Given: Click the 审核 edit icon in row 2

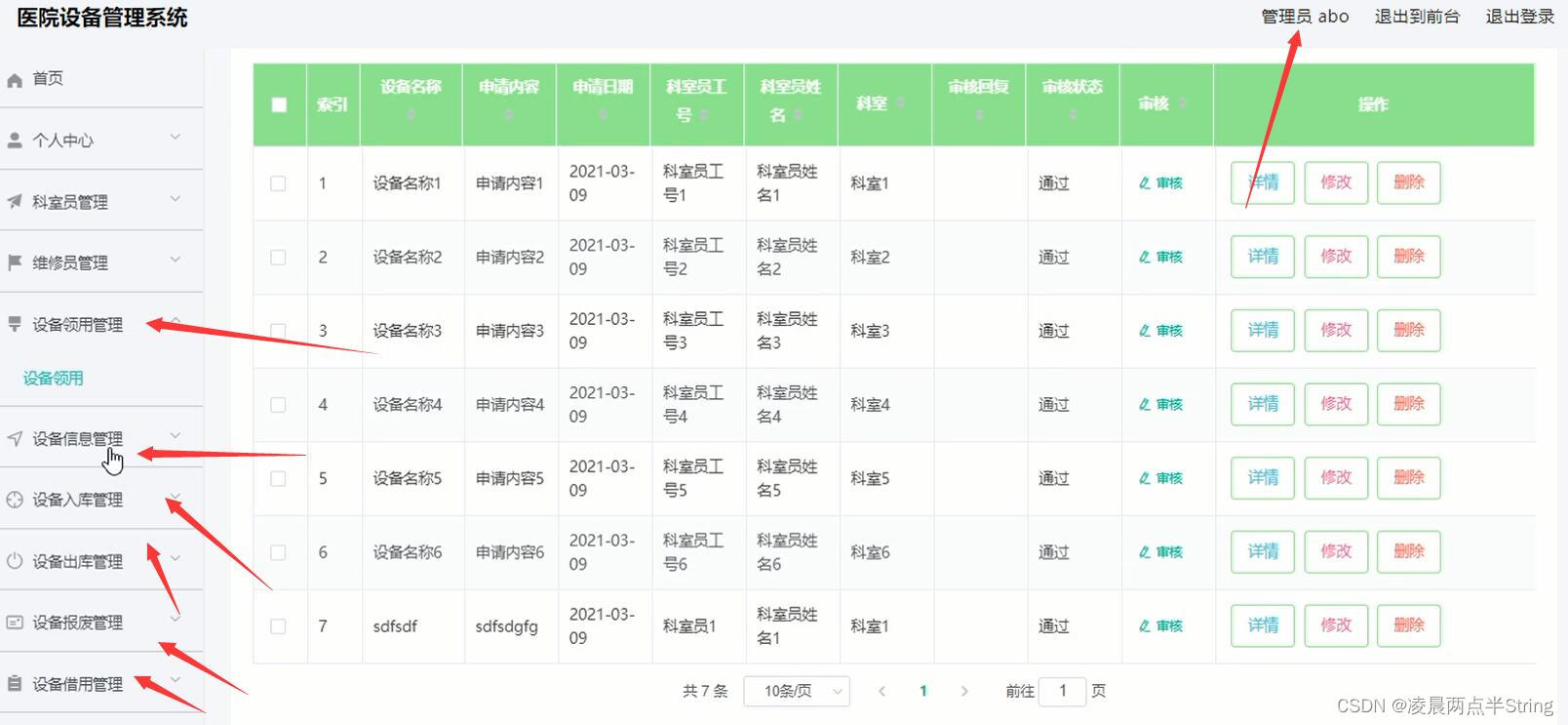Looking at the screenshot, I should coord(1145,258).
